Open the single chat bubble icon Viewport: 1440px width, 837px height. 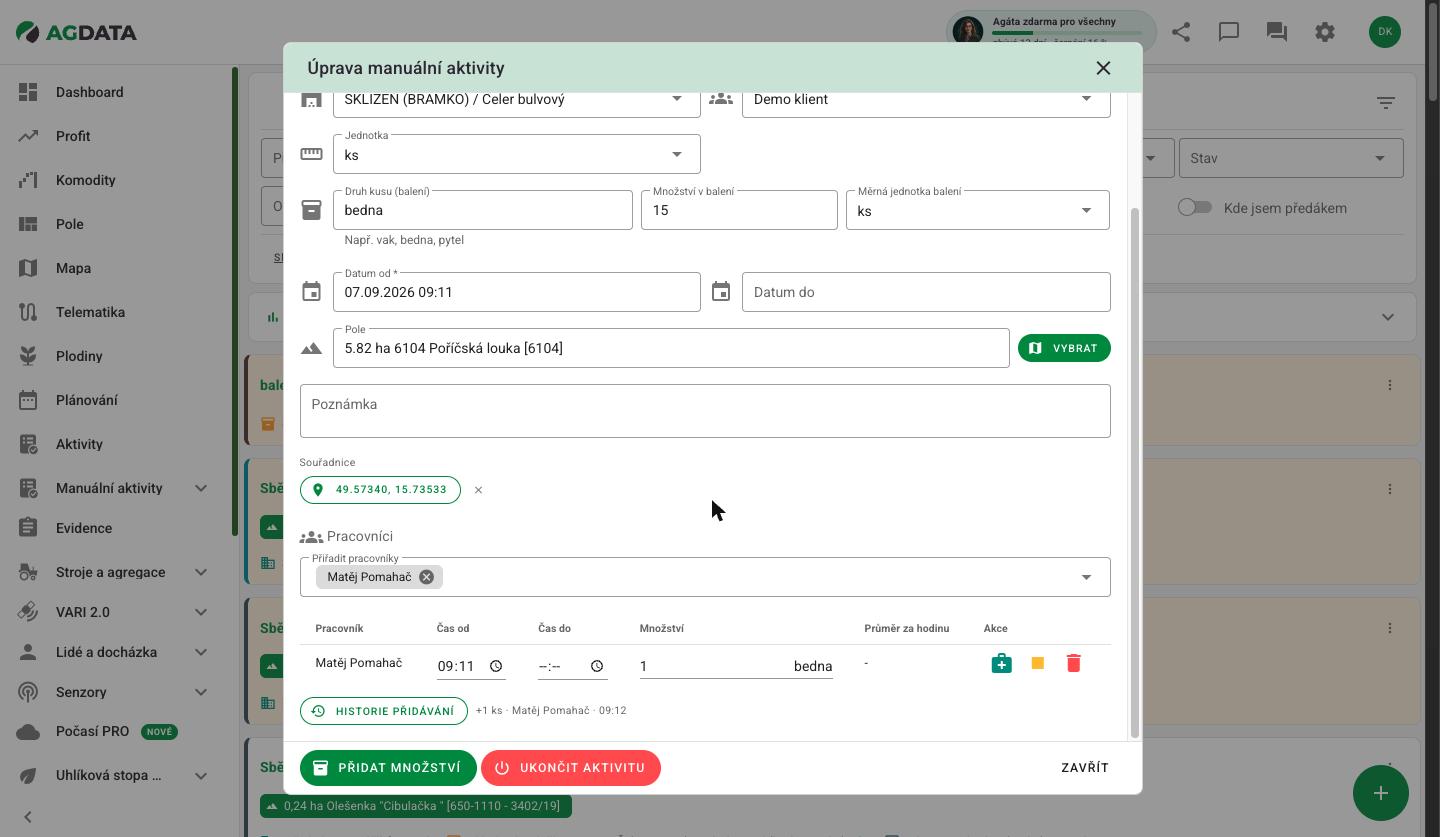pyautogui.click(x=1229, y=32)
